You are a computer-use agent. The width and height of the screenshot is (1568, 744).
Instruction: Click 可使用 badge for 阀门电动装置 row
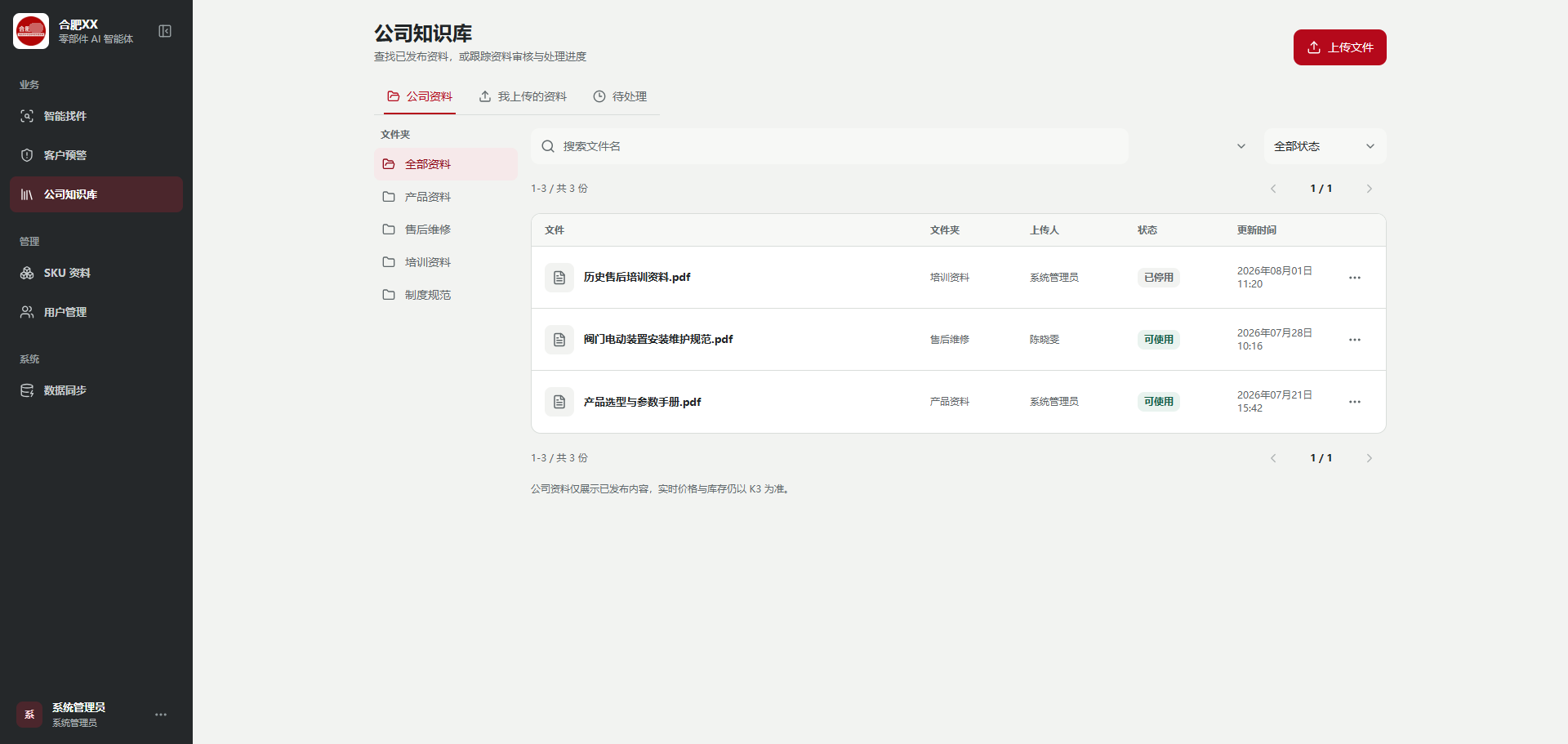coord(1159,340)
